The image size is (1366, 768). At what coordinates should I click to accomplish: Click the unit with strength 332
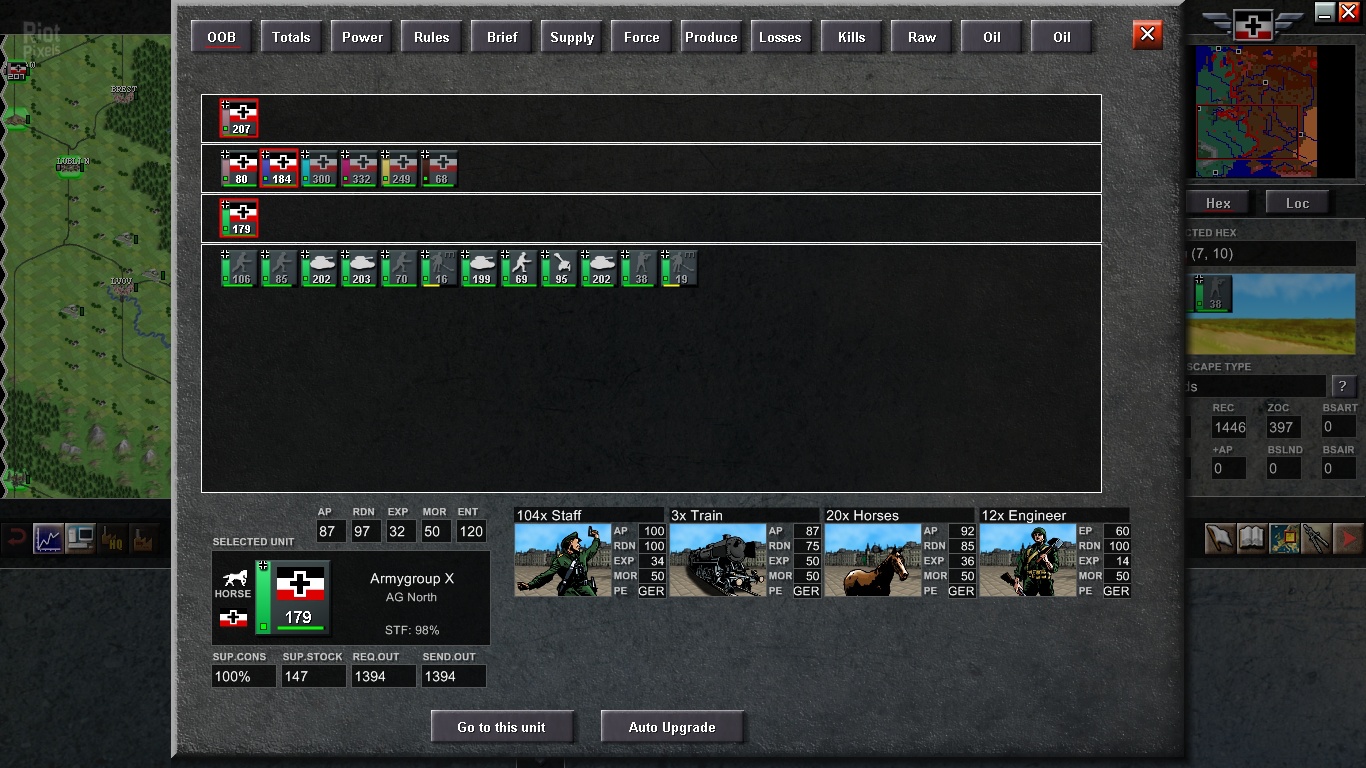click(x=360, y=168)
